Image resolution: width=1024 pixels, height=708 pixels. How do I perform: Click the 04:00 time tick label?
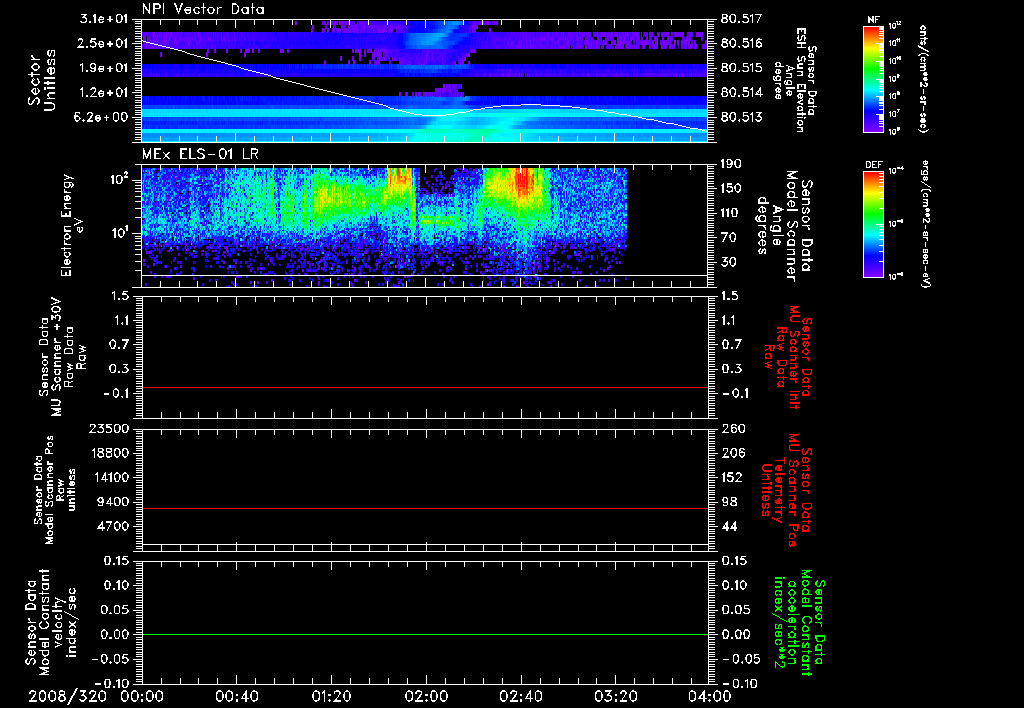click(710, 696)
